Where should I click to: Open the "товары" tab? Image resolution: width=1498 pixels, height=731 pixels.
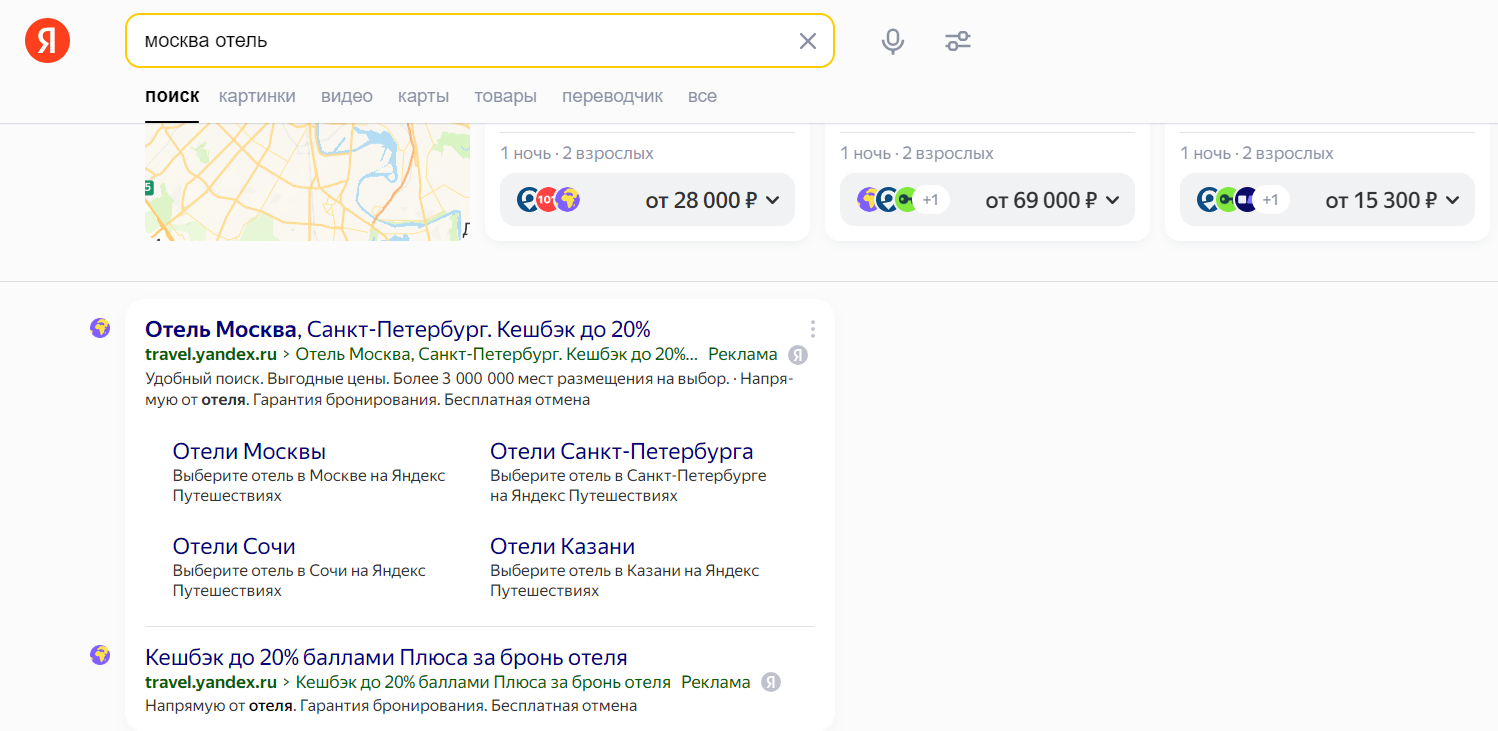click(505, 96)
